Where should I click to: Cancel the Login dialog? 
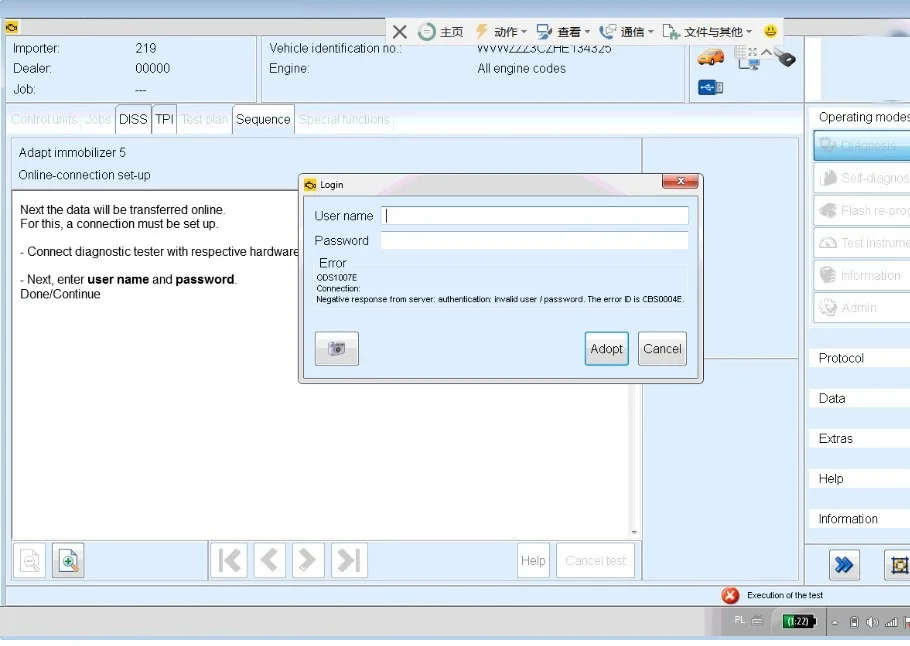[x=662, y=348]
